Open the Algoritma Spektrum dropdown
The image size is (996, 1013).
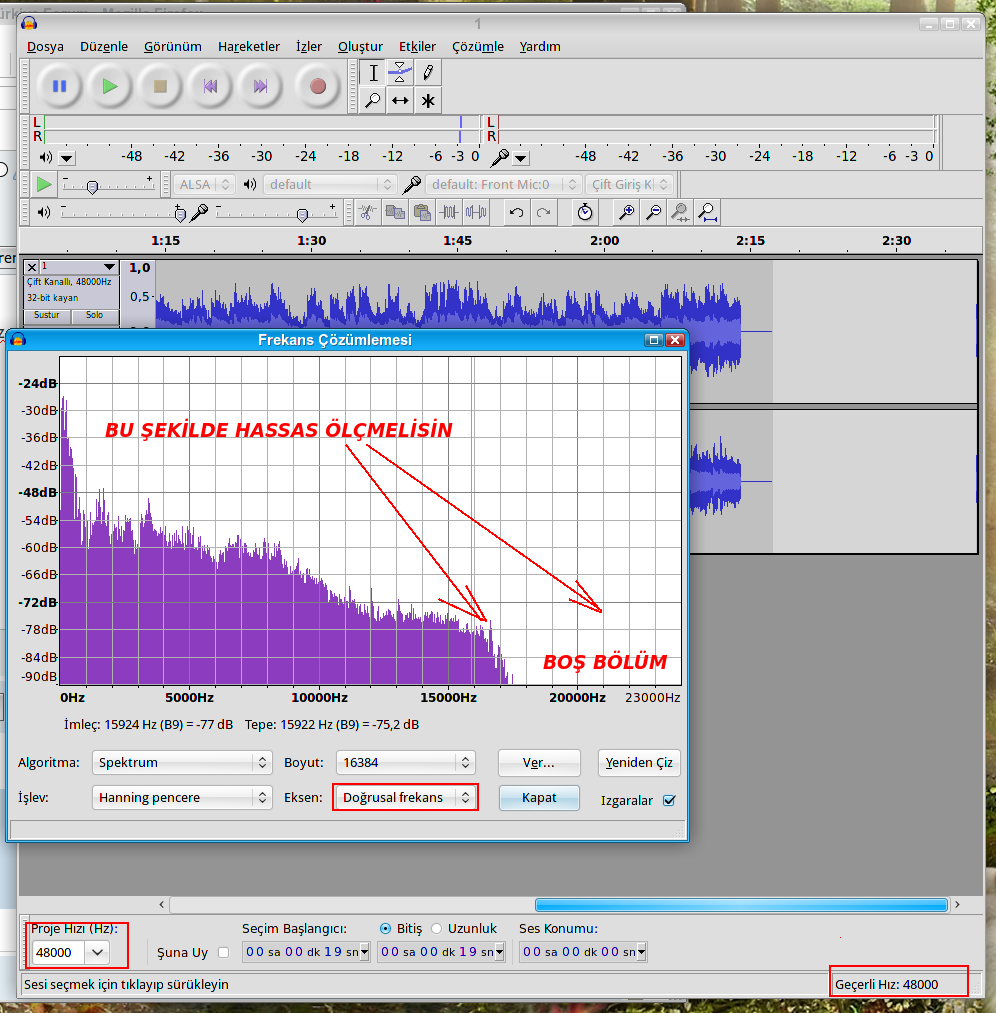181,762
